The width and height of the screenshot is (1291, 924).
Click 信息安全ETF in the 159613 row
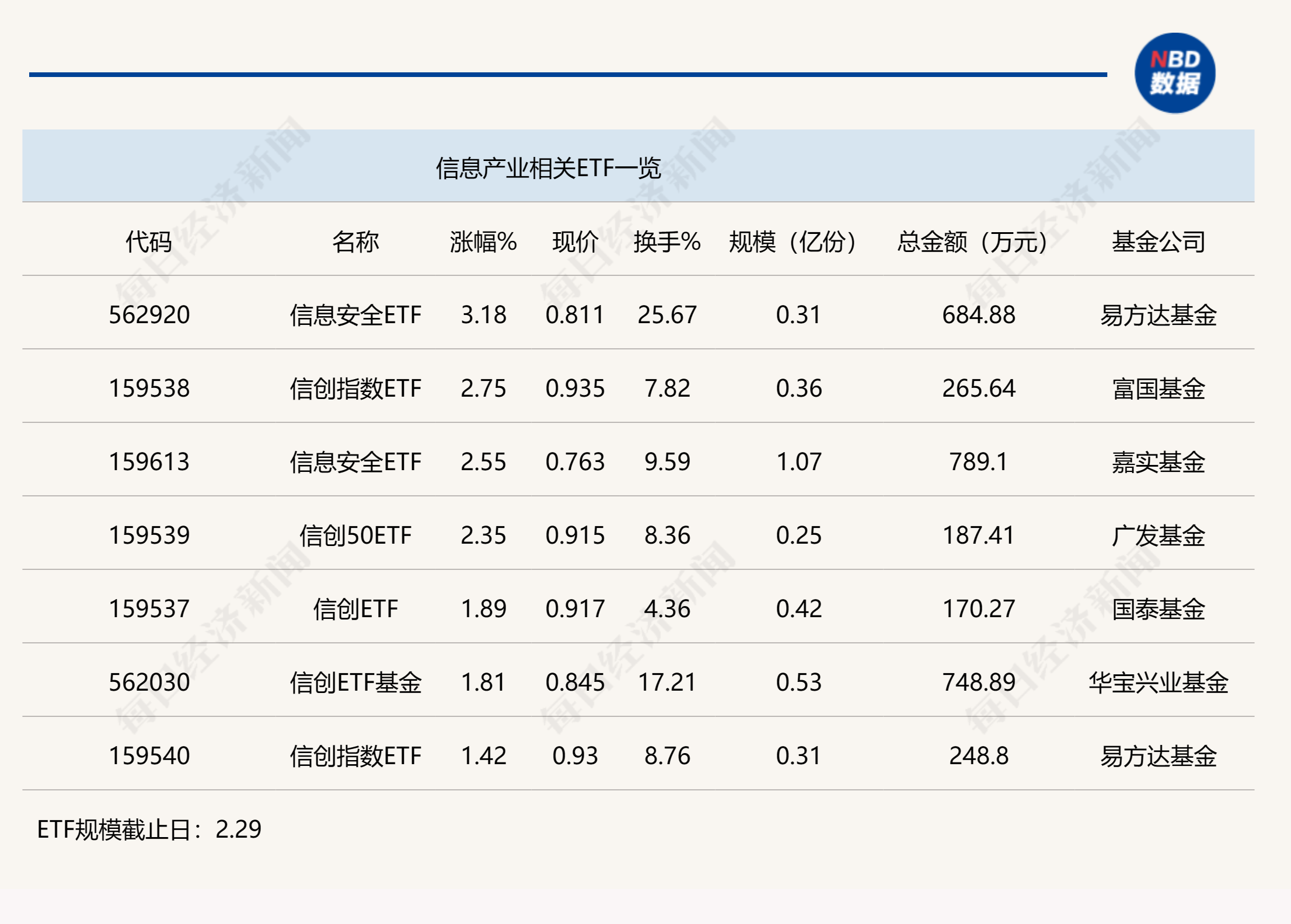coord(355,462)
